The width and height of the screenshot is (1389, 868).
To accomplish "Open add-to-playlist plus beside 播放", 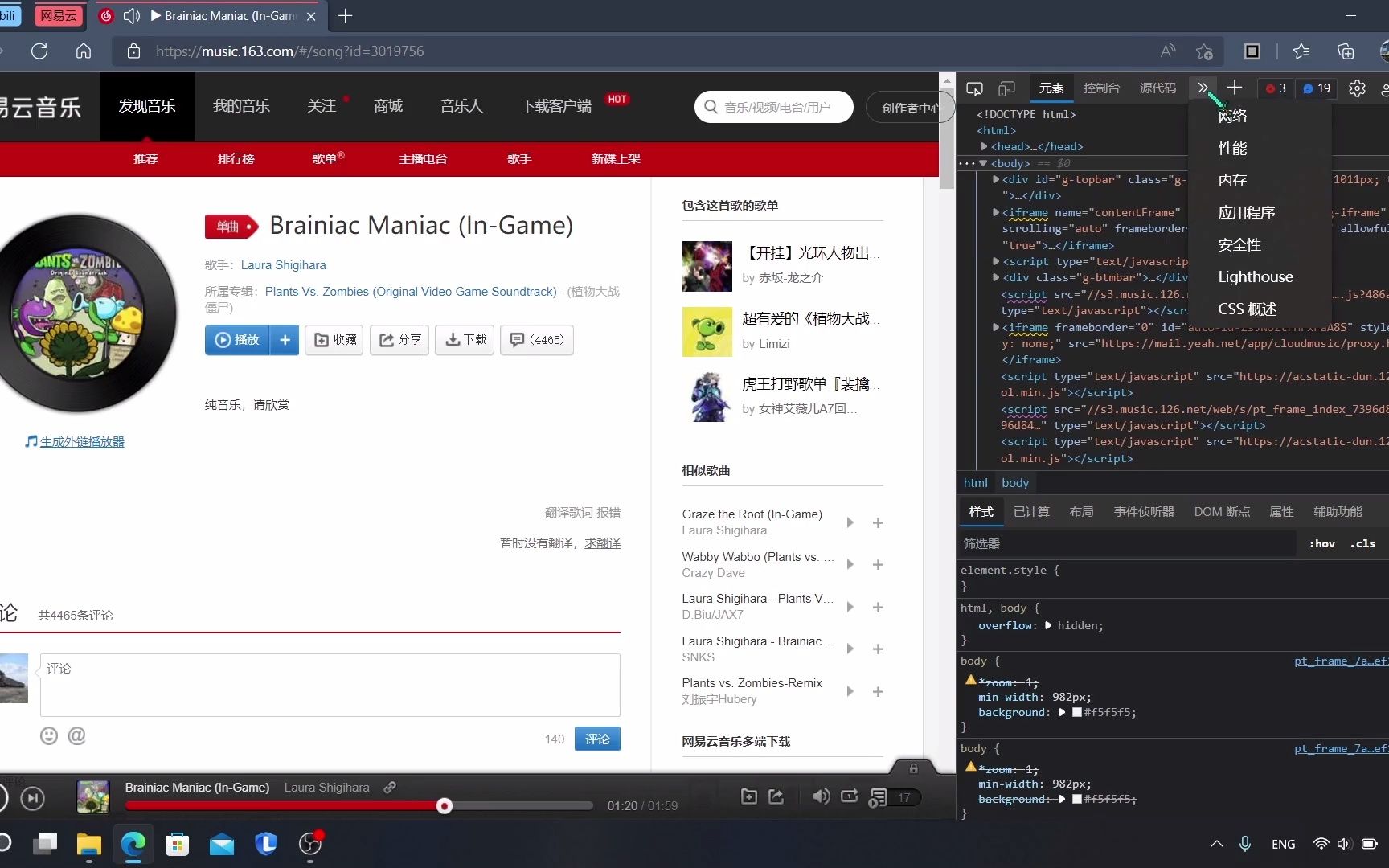I will tap(285, 340).
